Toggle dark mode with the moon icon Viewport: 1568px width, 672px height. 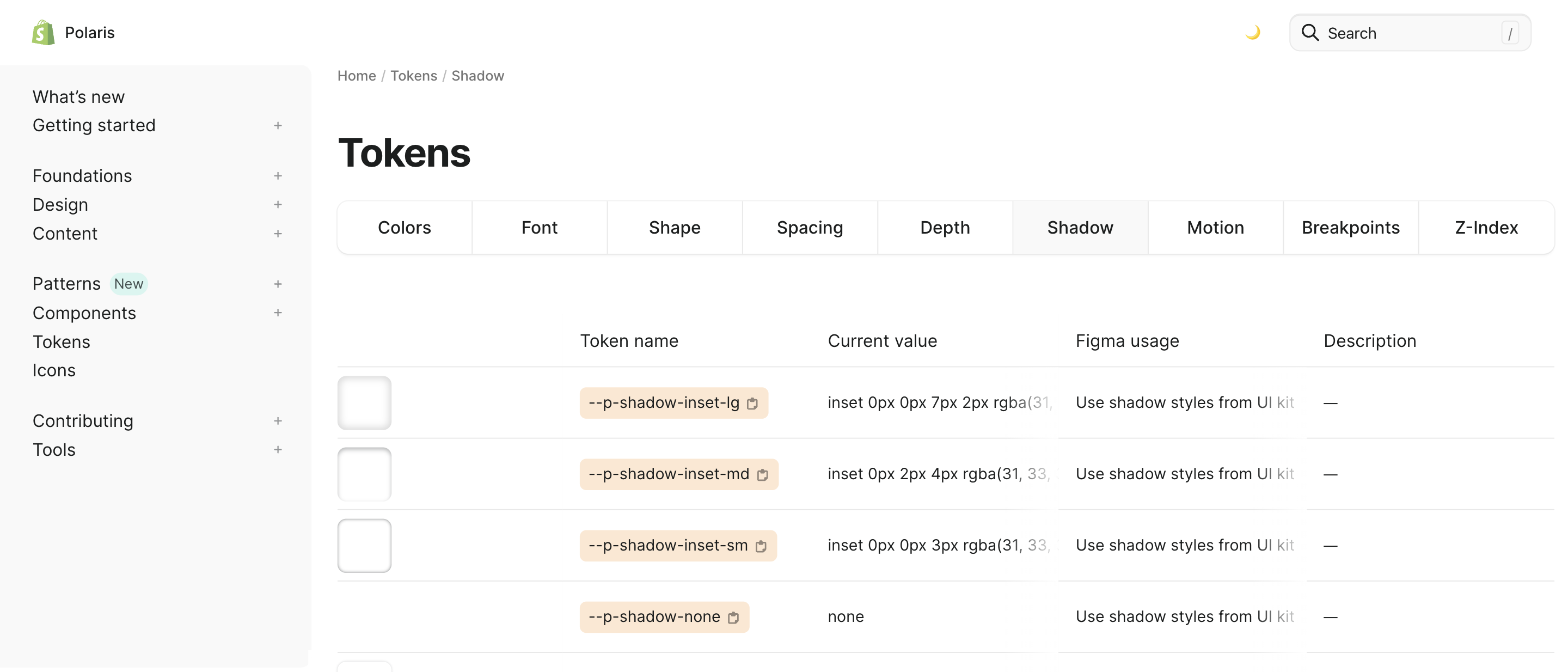pyautogui.click(x=1253, y=32)
